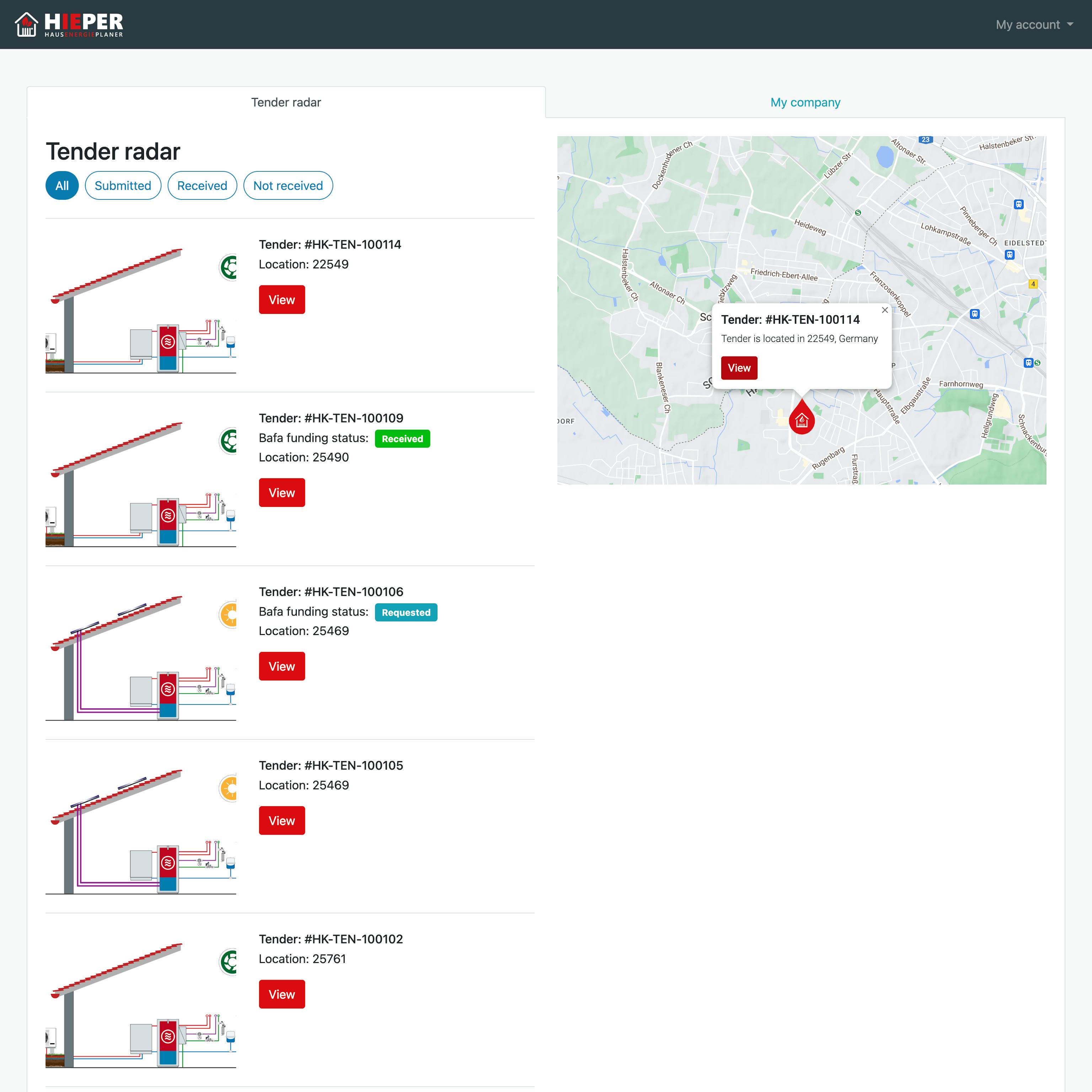Image resolution: width=1092 pixels, height=1092 pixels.
Task: Select the Tender radar tab
Action: [x=286, y=102]
